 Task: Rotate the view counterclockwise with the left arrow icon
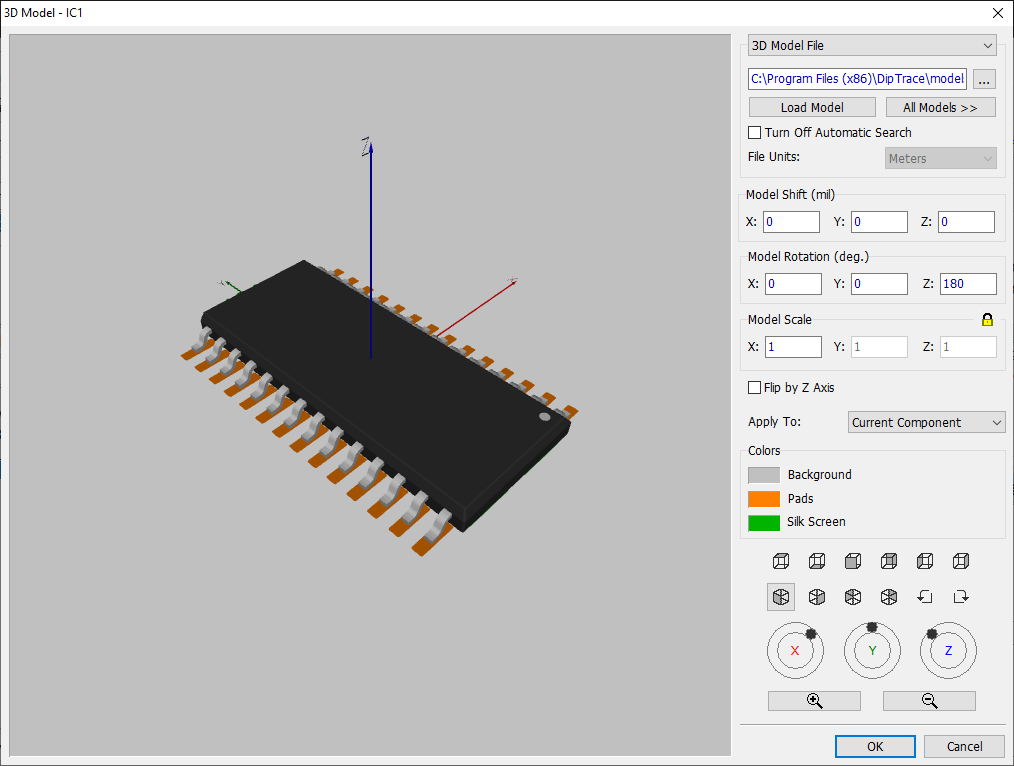coord(925,597)
